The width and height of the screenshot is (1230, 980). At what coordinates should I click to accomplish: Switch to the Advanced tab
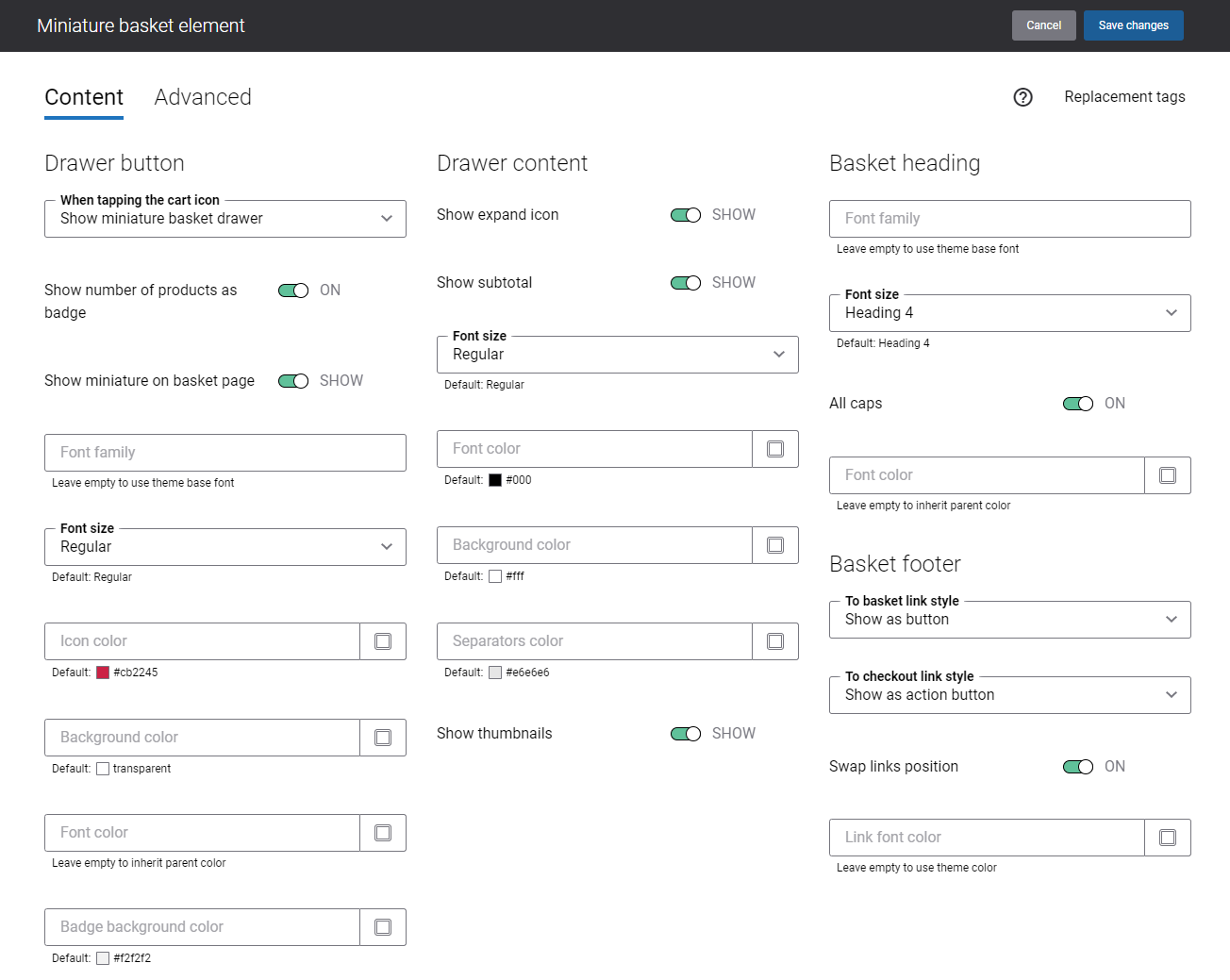[203, 97]
